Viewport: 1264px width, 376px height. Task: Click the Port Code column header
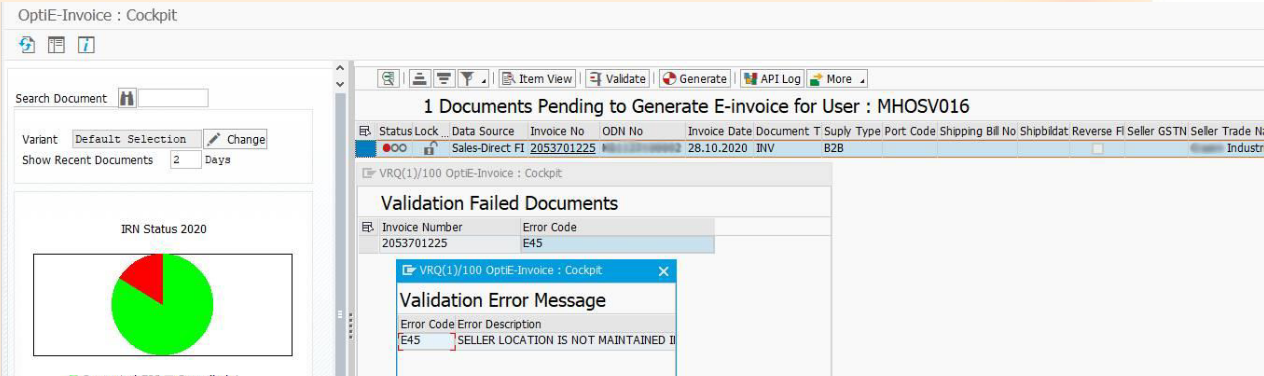tap(909, 132)
